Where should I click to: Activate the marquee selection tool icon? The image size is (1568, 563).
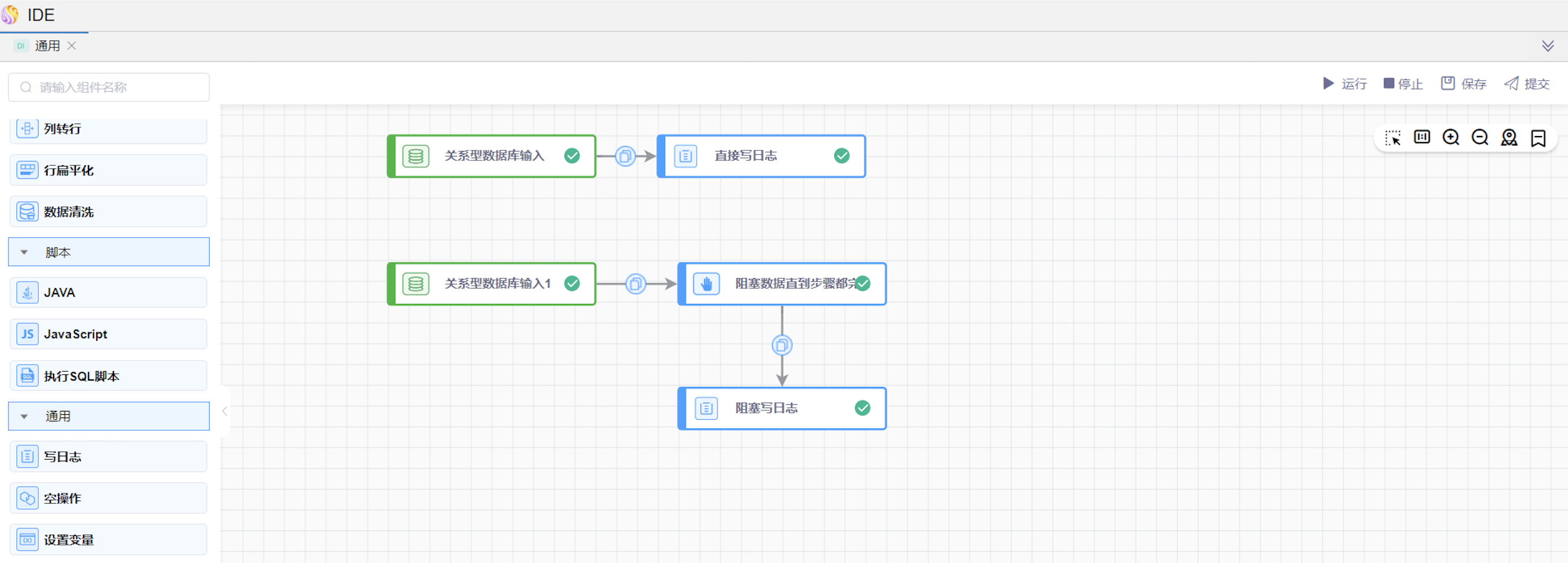click(1392, 138)
